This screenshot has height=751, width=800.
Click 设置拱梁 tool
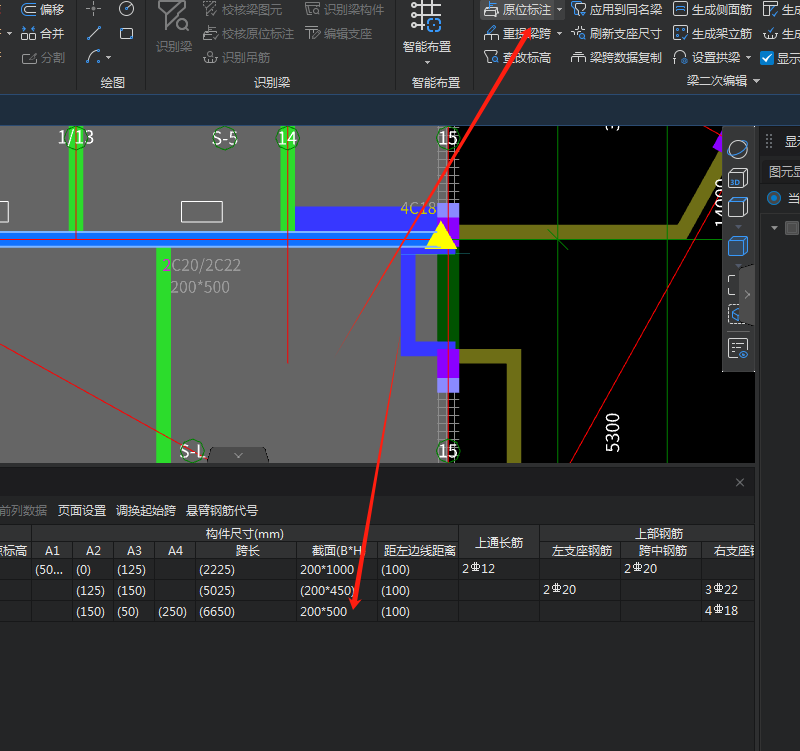click(707, 58)
